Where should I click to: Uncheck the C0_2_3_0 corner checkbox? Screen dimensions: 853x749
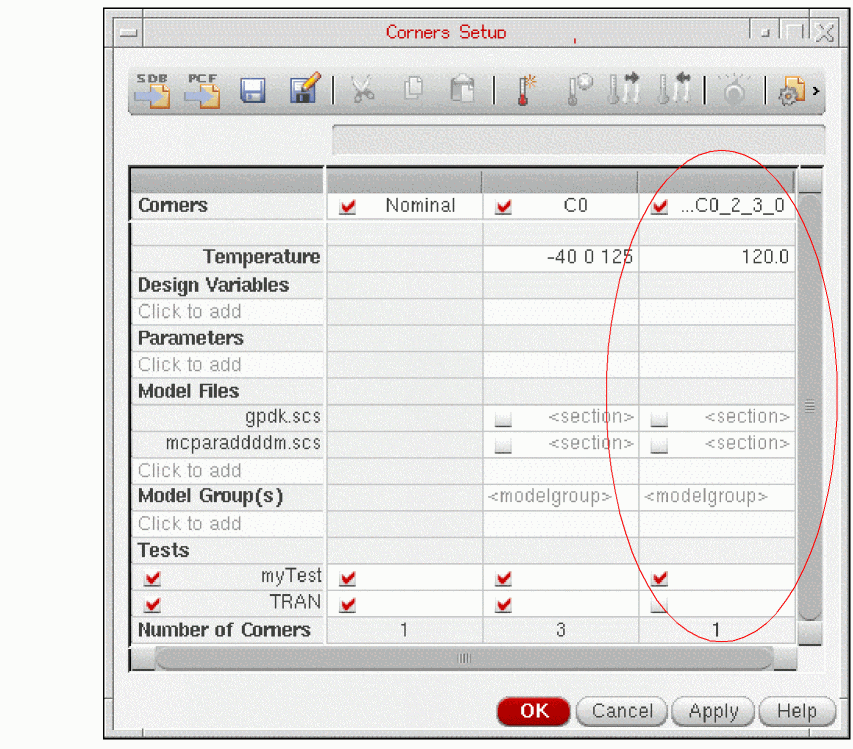coord(660,207)
